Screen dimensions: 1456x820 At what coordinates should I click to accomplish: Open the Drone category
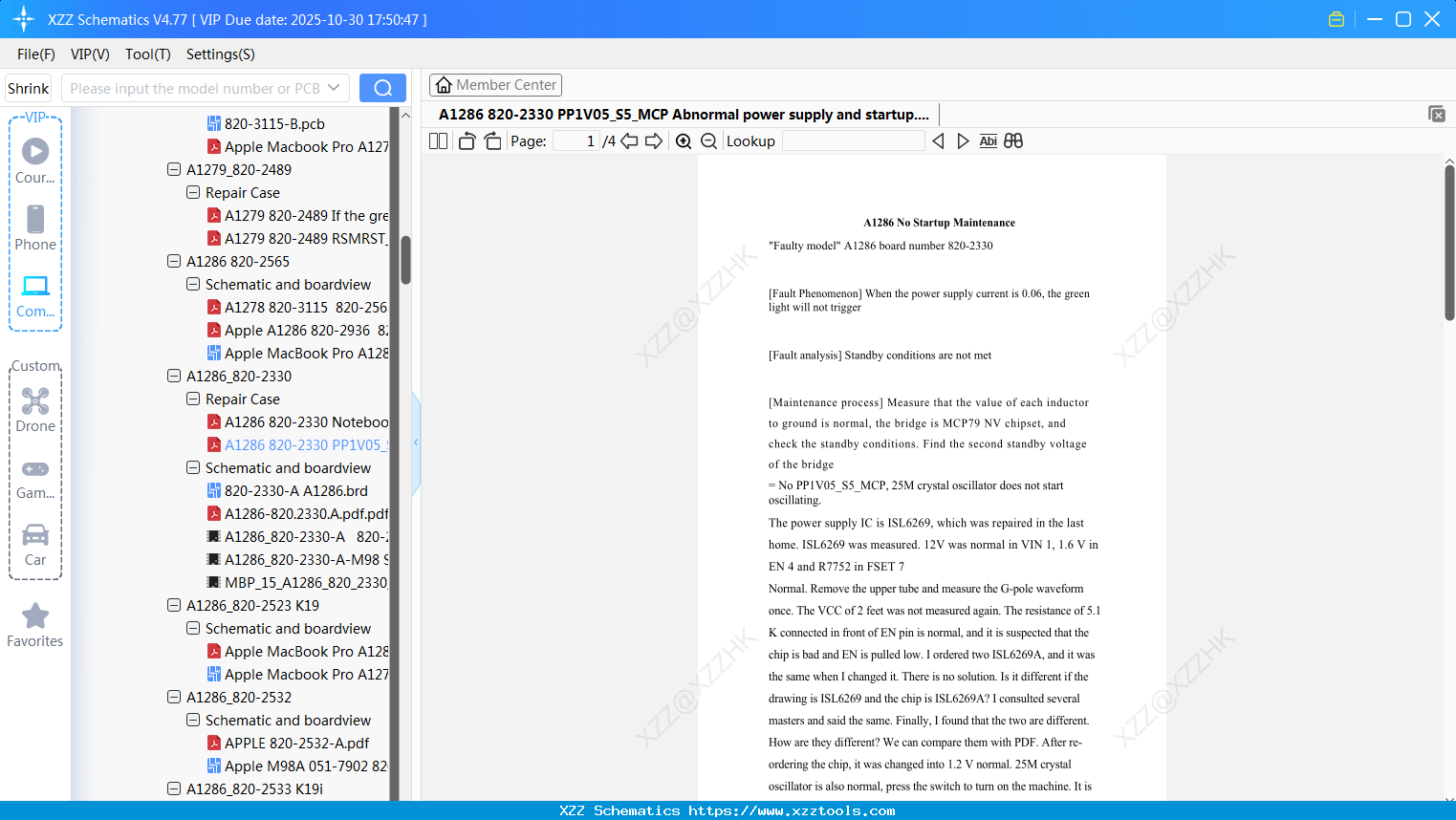pyautogui.click(x=35, y=411)
